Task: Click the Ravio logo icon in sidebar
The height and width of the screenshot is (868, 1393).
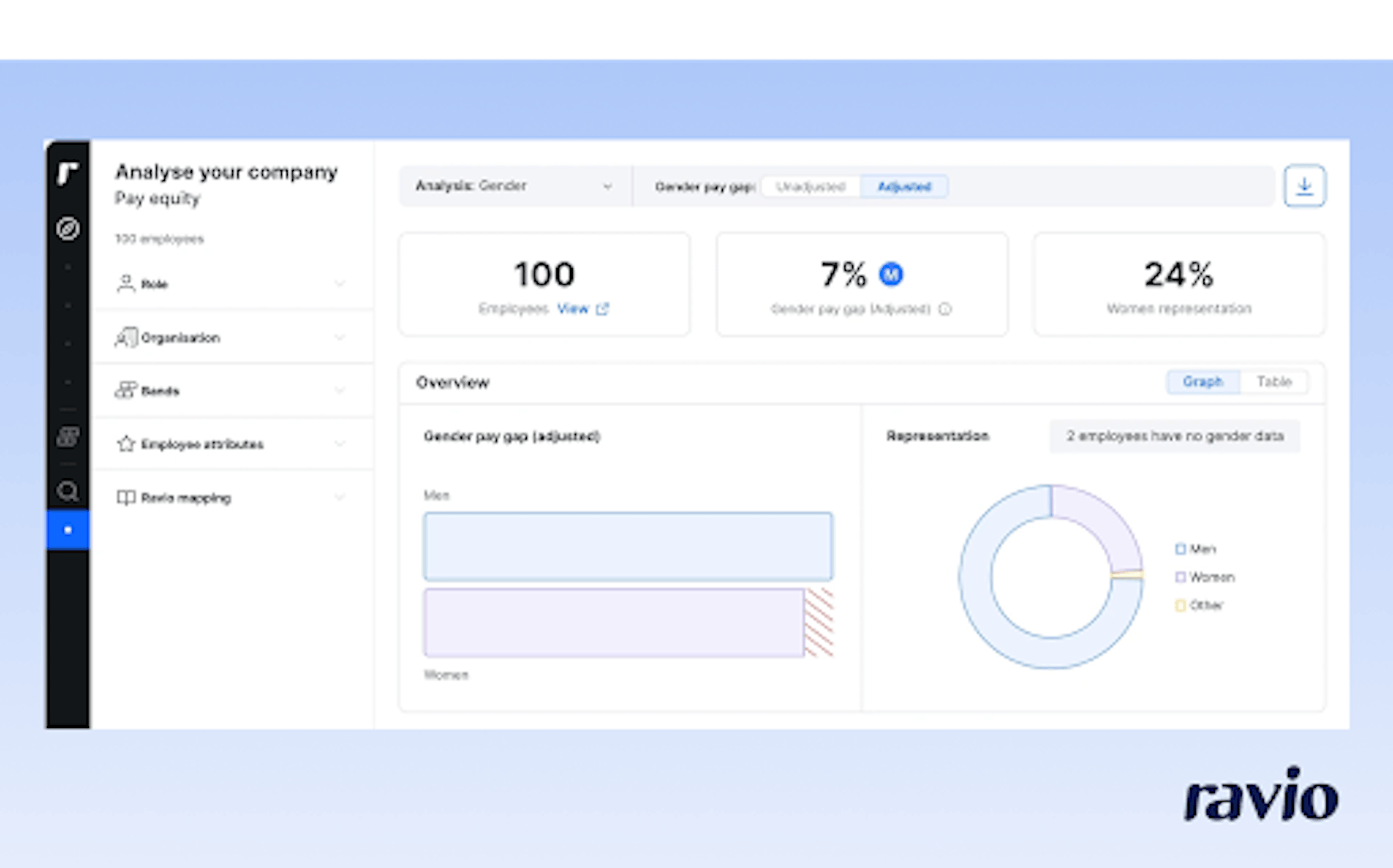Action: pyautogui.click(x=67, y=173)
